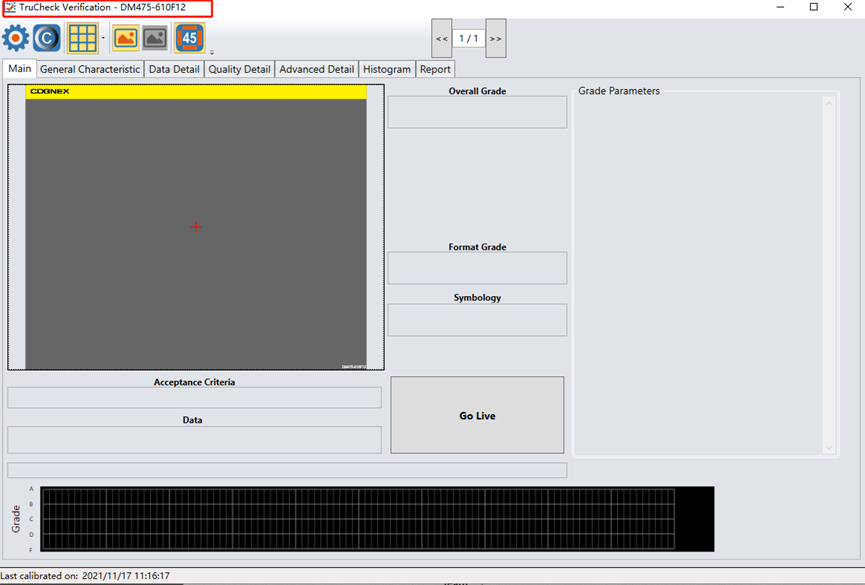The image size is (865, 585).
Task: Click the blue C calibration icon
Action: [47, 39]
